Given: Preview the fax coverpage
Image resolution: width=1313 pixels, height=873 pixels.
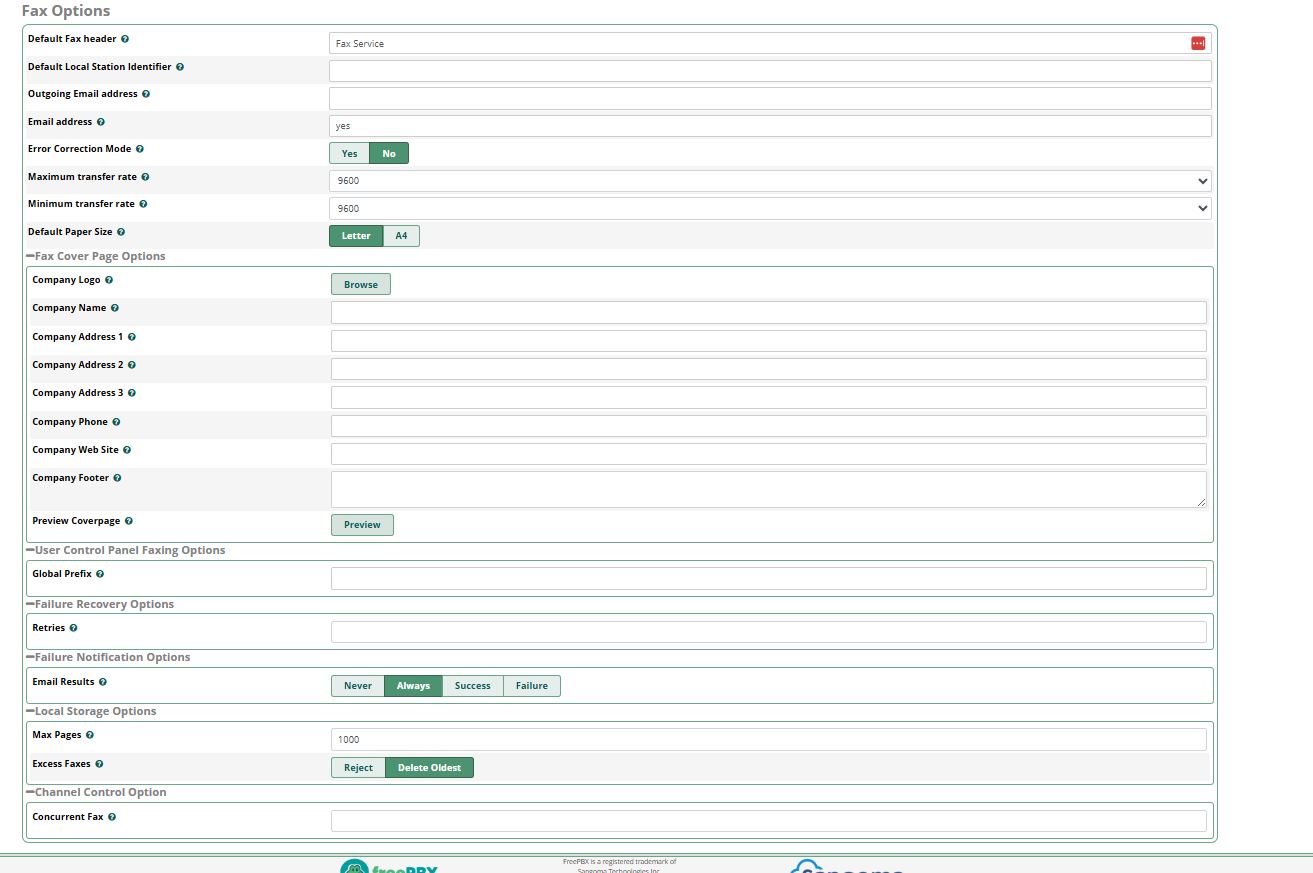Looking at the screenshot, I should [362, 525].
